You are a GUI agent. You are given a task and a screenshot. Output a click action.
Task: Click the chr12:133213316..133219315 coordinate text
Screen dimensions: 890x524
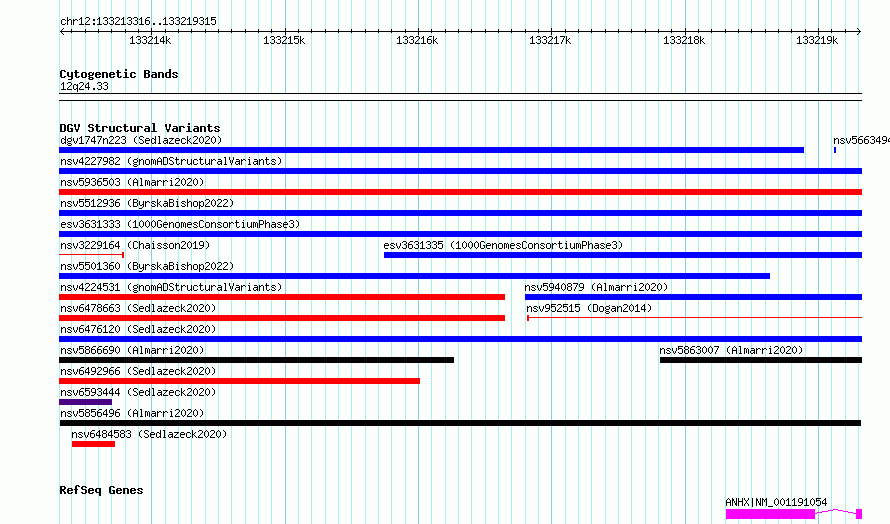(138, 21)
